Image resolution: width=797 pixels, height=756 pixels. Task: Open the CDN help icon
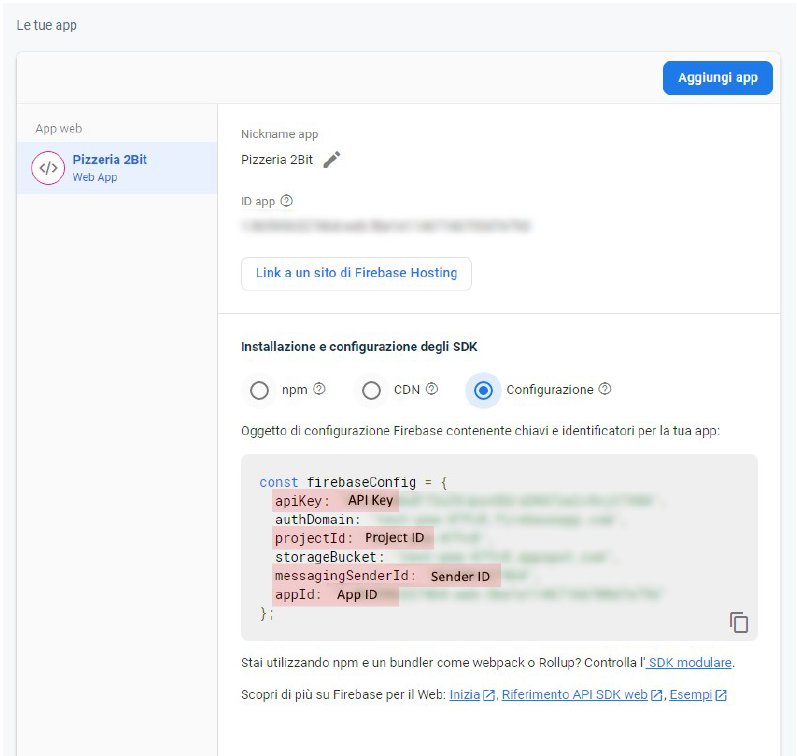point(432,389)
